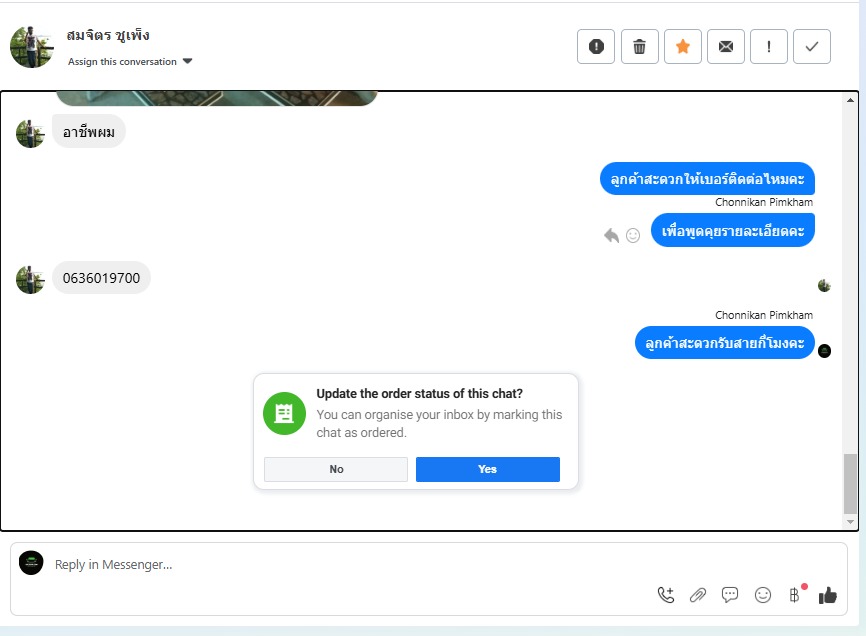Delete conversation with trash icon
This screenshot has width=866, height=636.
click(x=640, y=46)
